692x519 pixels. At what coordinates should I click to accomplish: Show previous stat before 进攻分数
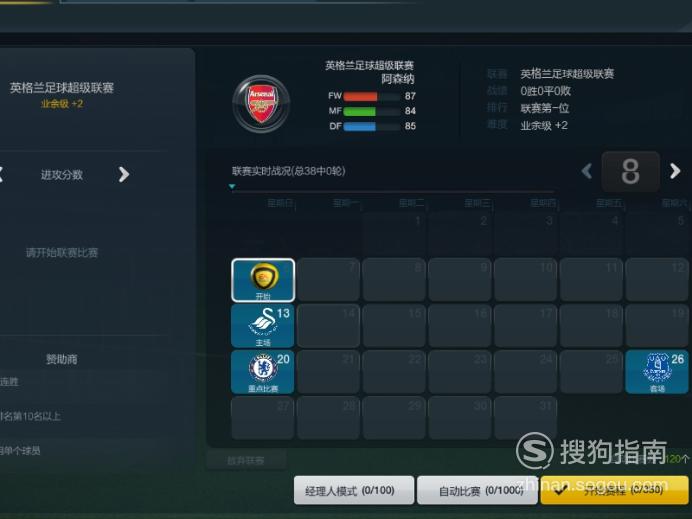[x=1, y=175]
